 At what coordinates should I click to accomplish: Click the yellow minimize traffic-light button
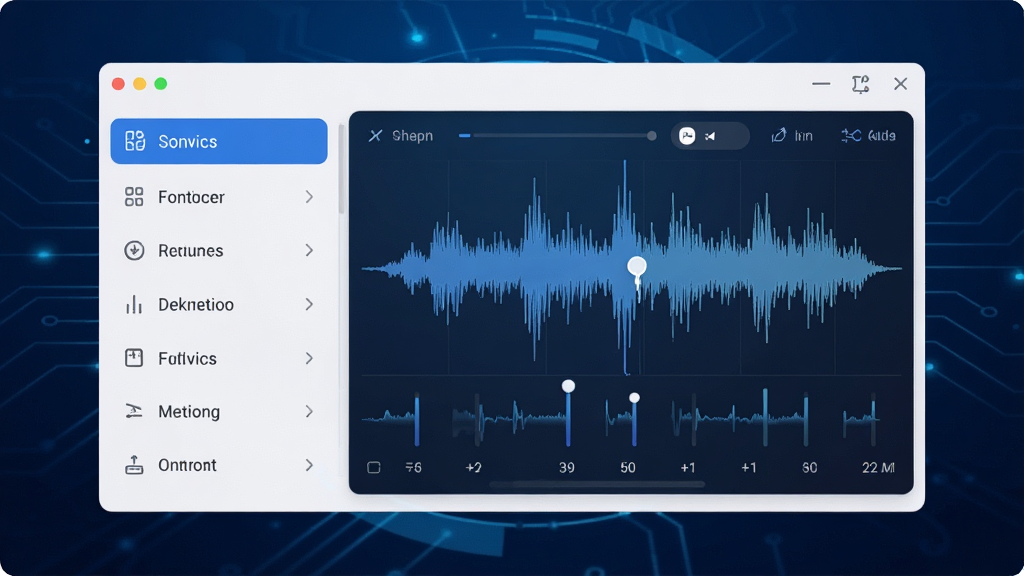click(x=140, y=84)
